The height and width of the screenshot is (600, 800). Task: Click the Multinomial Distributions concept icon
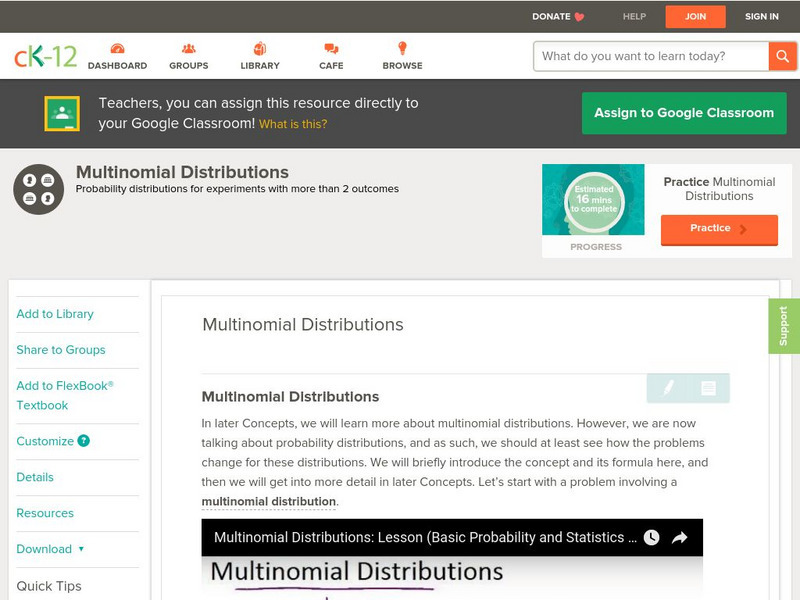(x=38, y=189)
